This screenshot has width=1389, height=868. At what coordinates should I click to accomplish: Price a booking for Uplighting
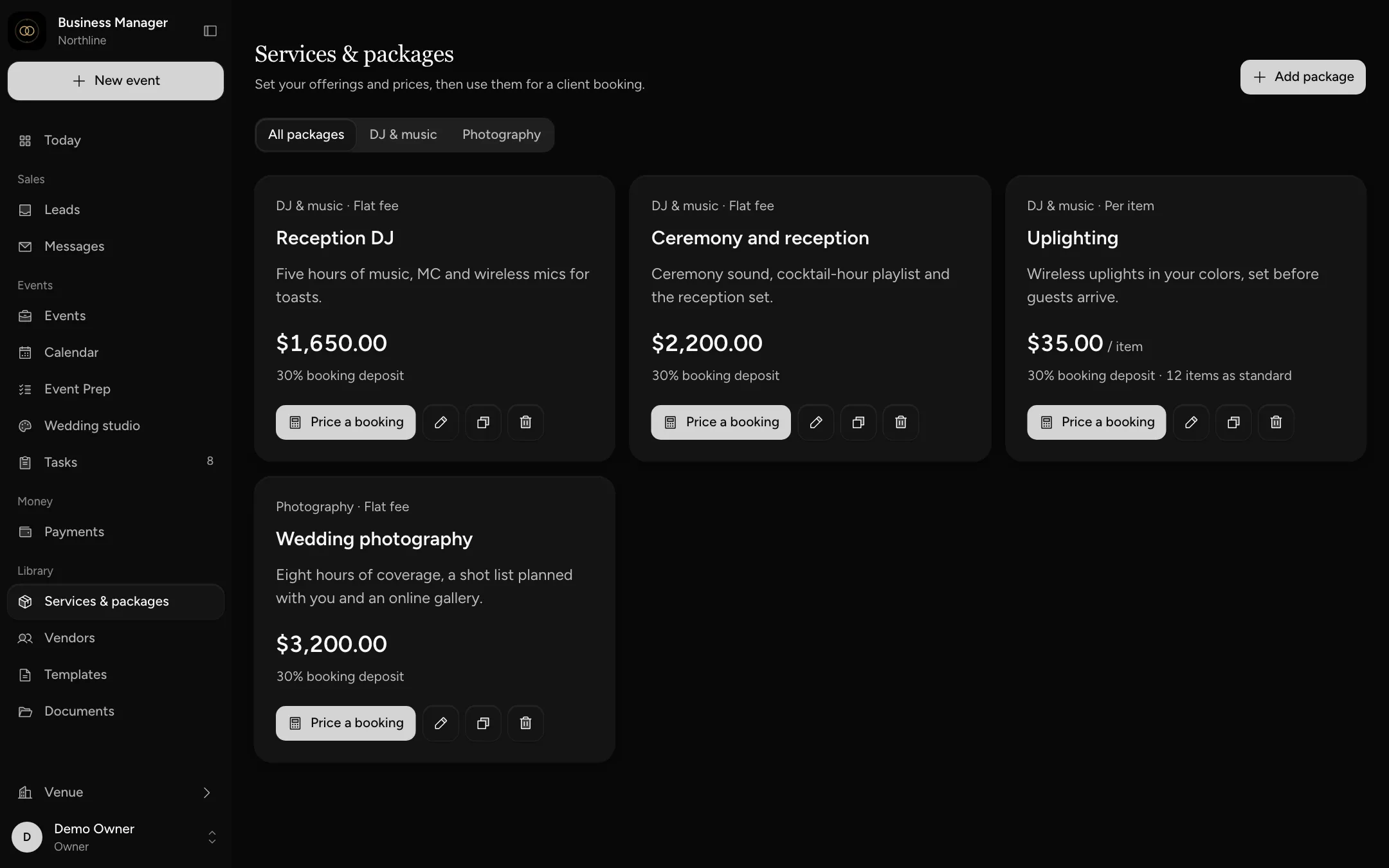[1096, 422]
